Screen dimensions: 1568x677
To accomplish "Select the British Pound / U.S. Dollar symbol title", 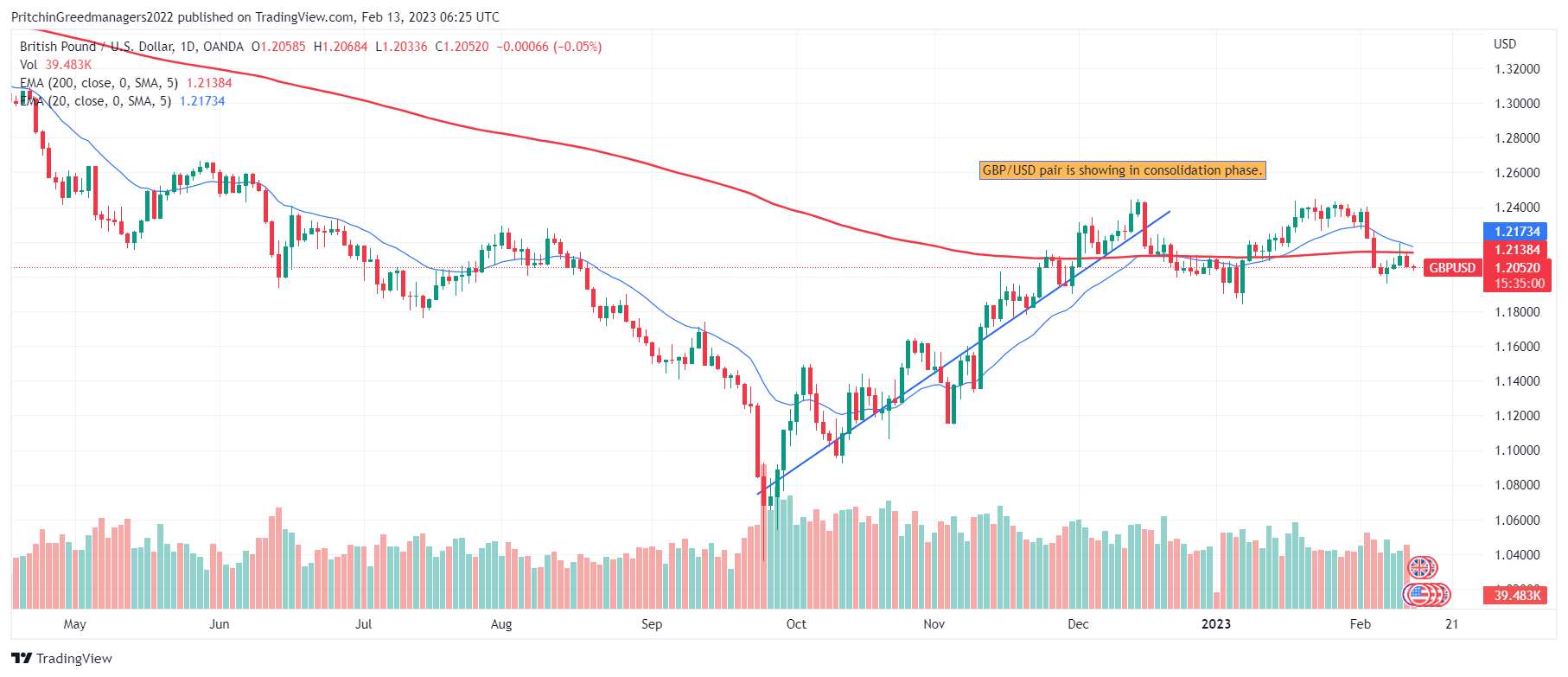I will click(x=131, y=47).
